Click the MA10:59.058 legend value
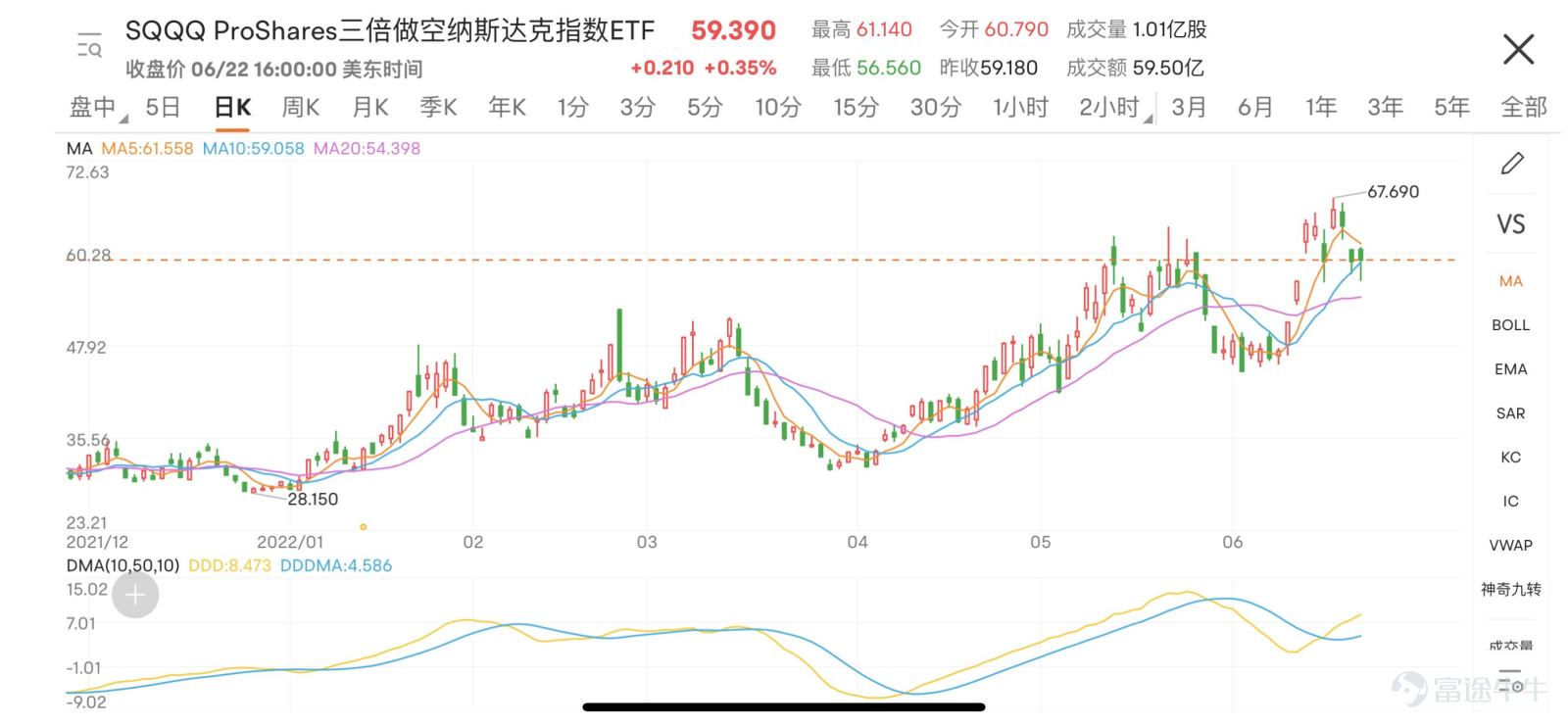Viewport: 1568px width, 725px height. [254, 149]
